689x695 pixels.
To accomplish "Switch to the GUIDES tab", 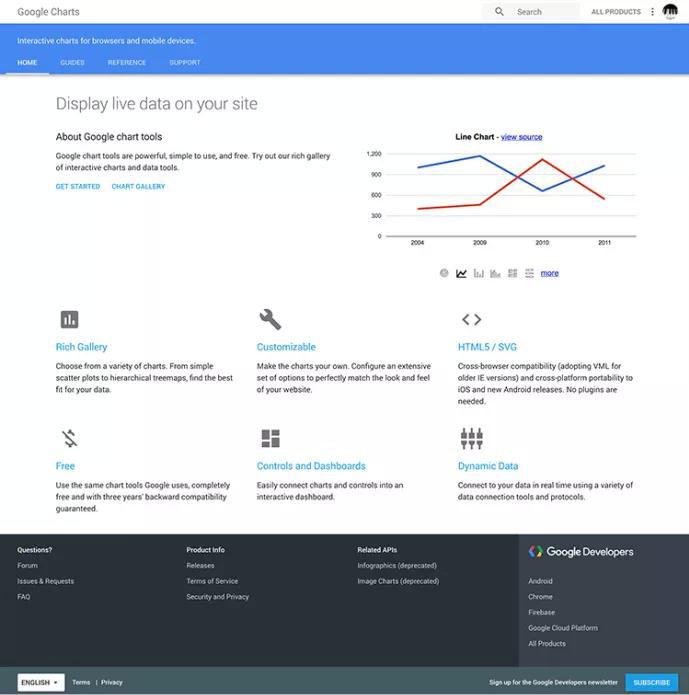I will [x=72, y=62].
